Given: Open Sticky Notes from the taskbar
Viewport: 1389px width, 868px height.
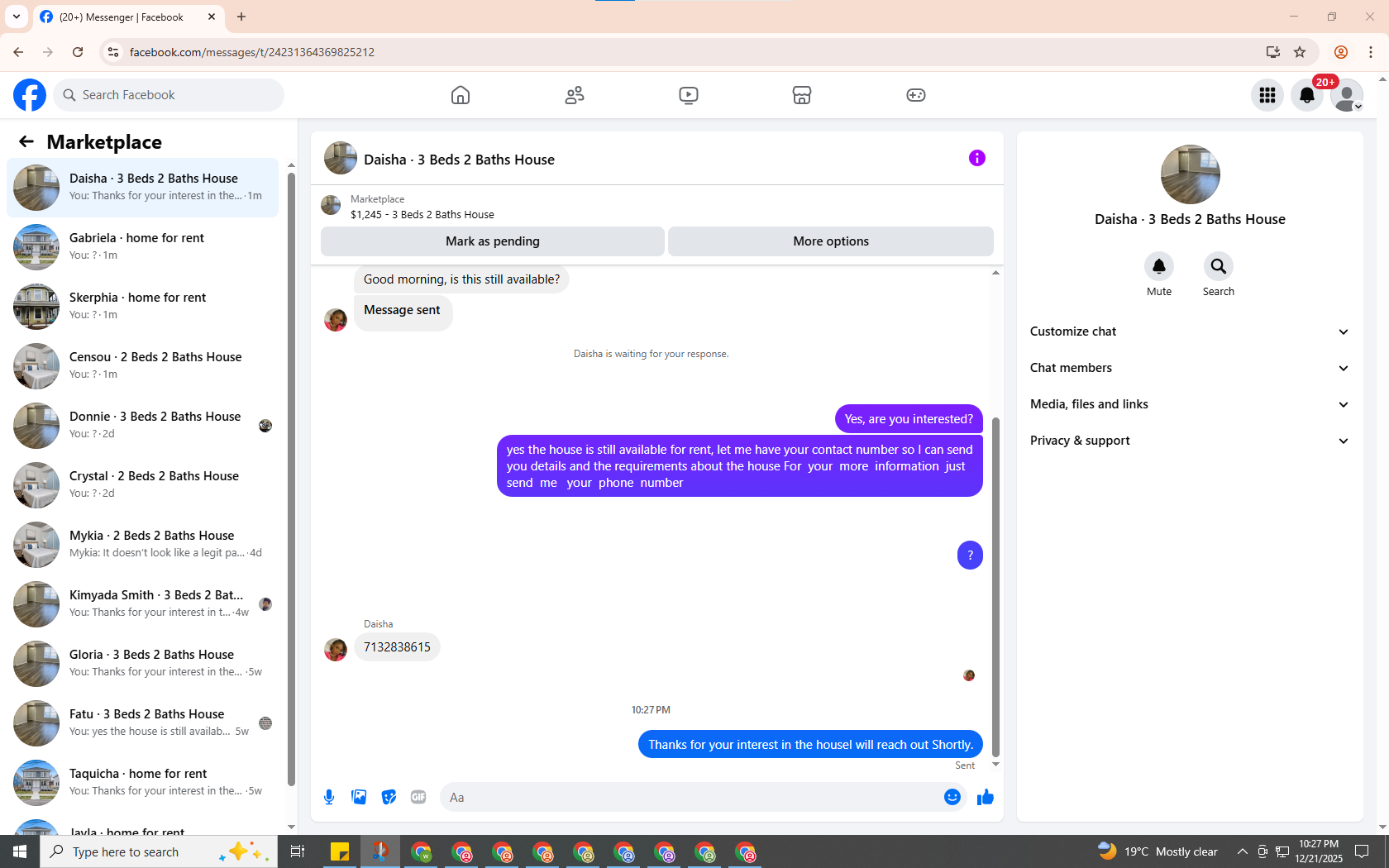Looking at the screenshot, I should (x=340, y=851).
